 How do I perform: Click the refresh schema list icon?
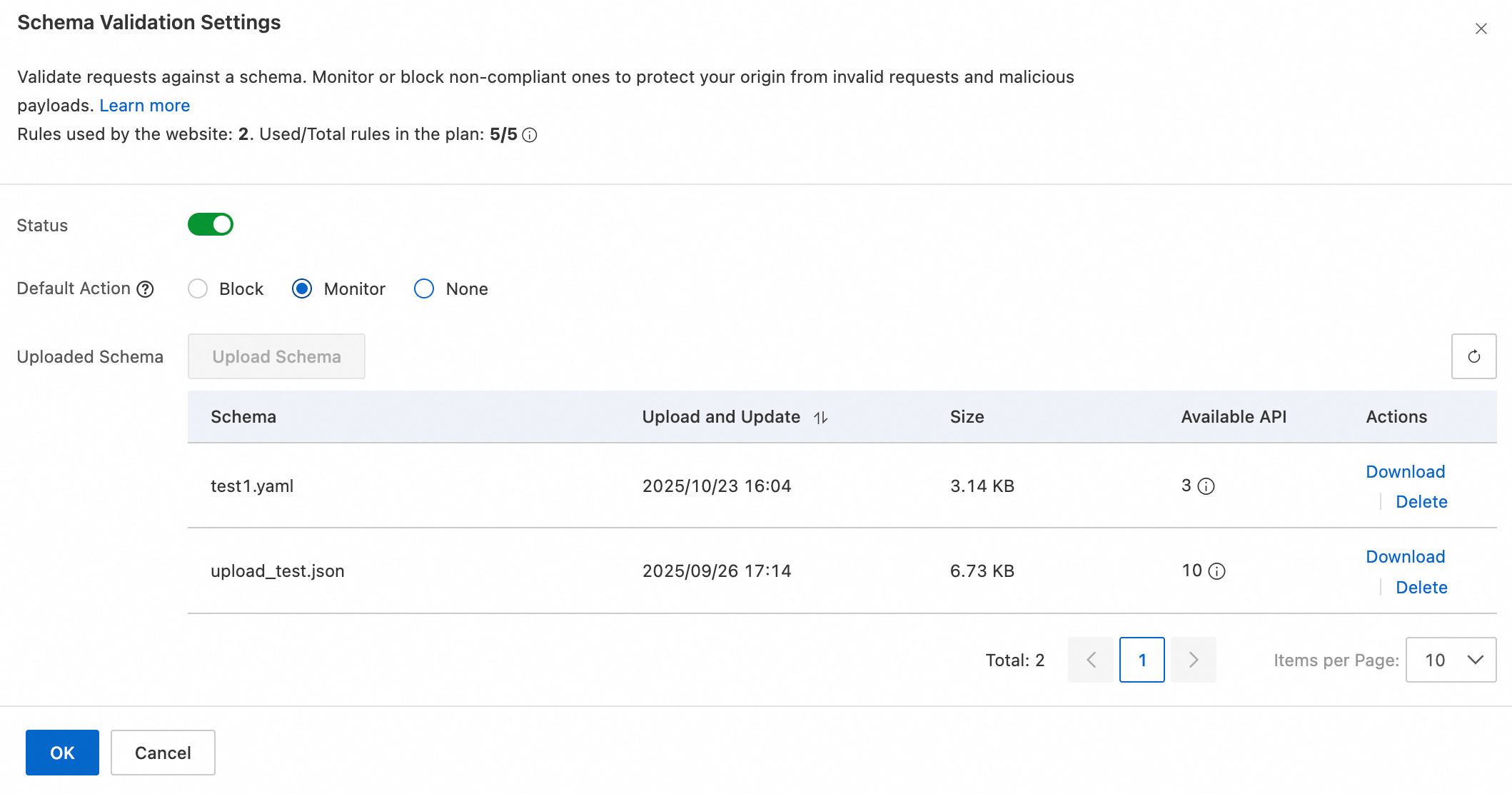point(1473,356)
